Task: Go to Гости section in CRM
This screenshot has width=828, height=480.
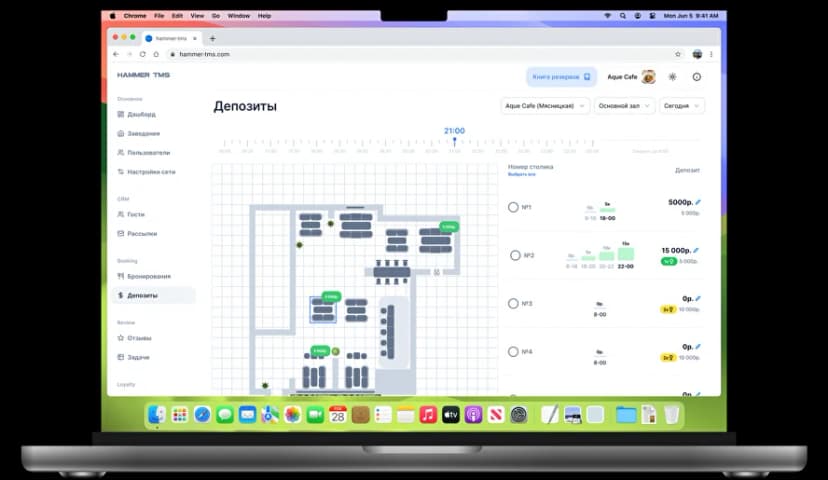Action: [136, 214]
